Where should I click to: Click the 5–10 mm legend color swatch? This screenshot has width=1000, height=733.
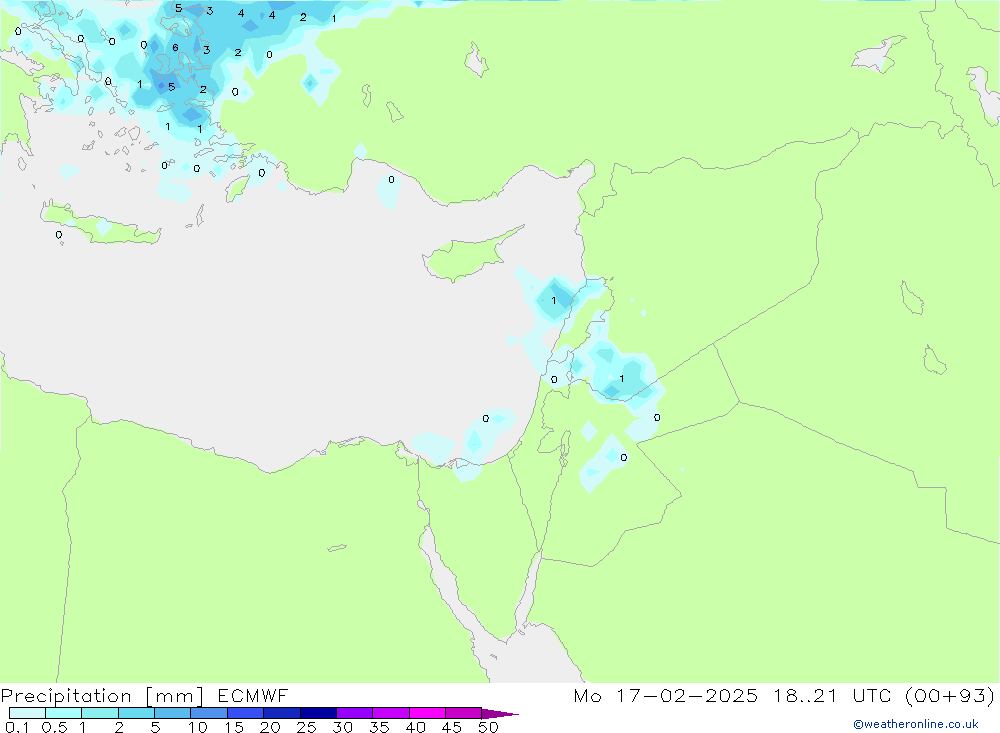[172, 713]
